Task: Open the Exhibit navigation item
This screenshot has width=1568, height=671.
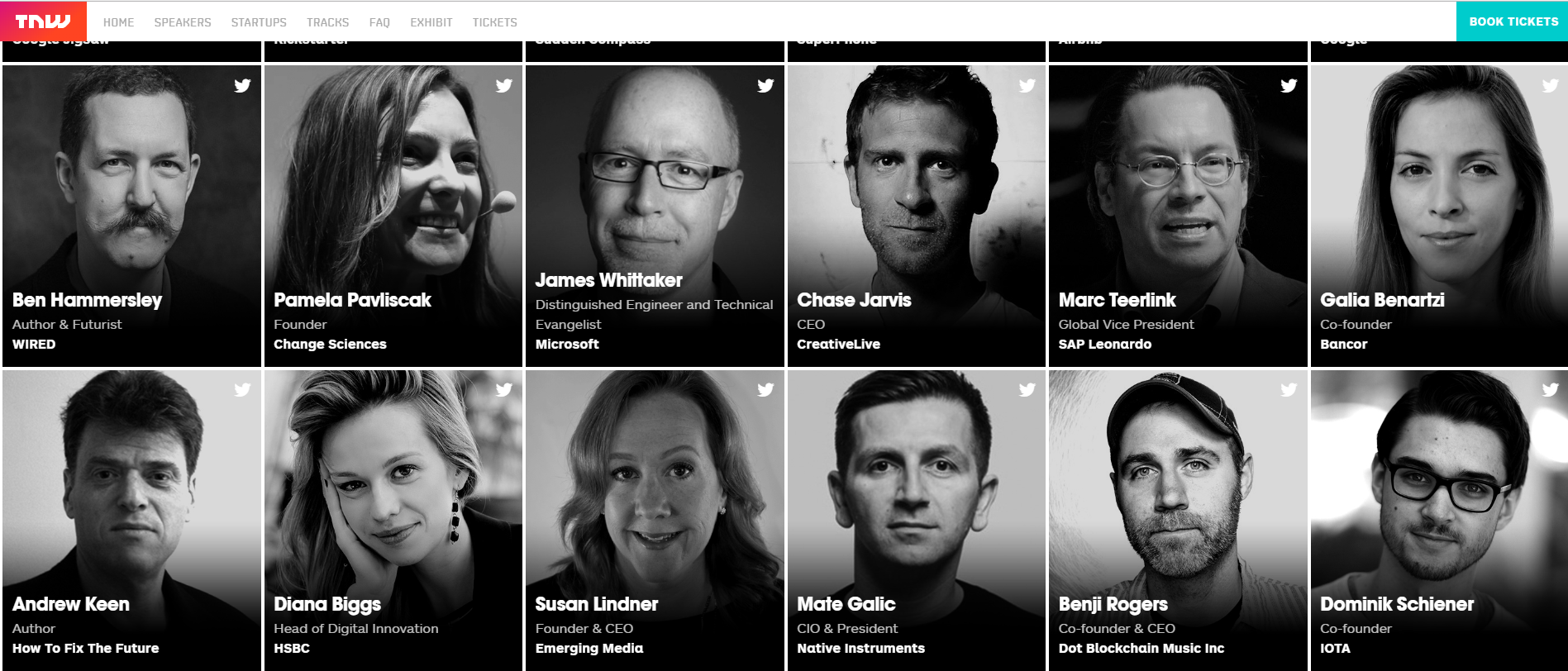Action: [x=431, y=22]
